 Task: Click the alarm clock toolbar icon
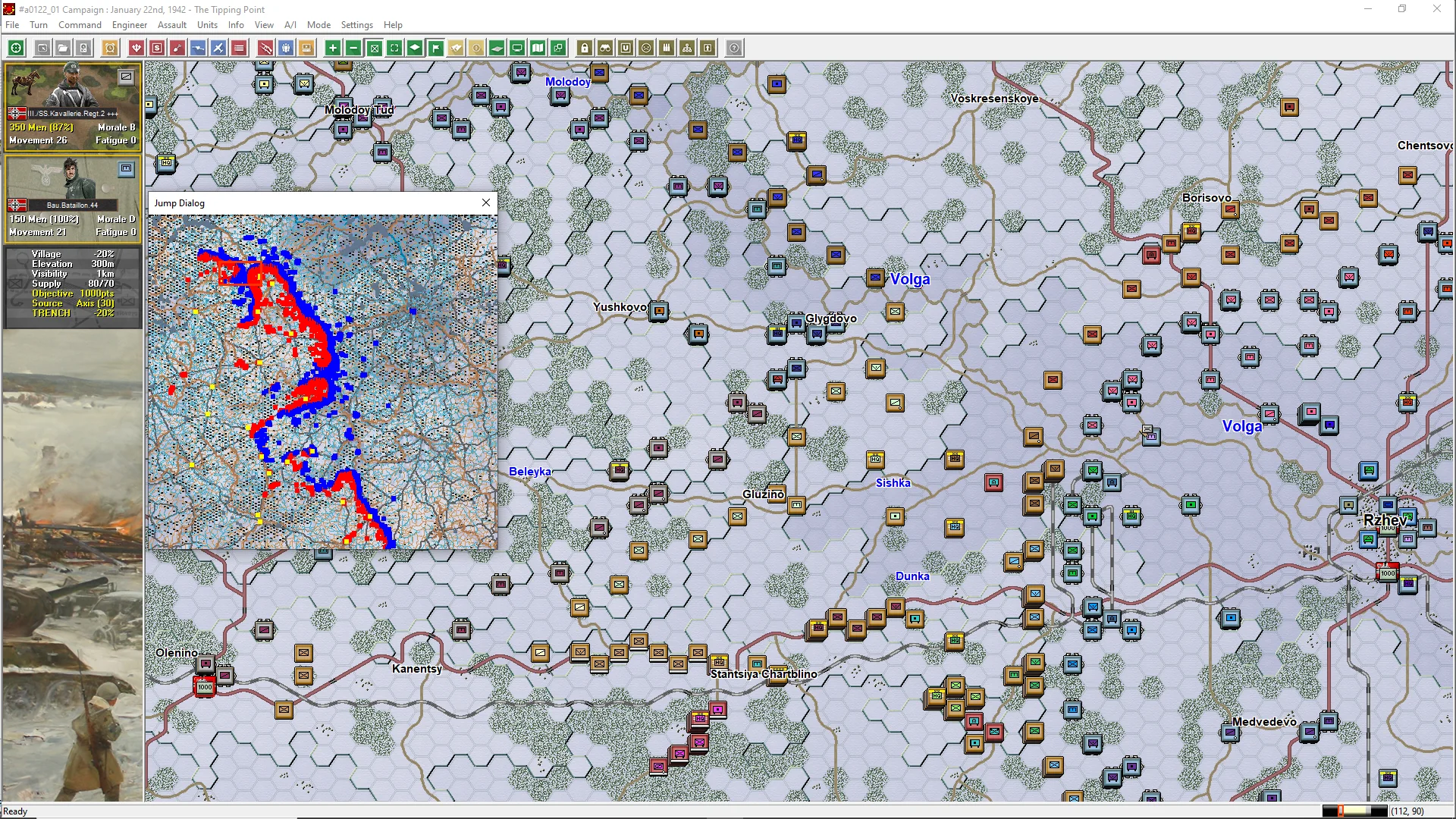(x=110, y=48)
